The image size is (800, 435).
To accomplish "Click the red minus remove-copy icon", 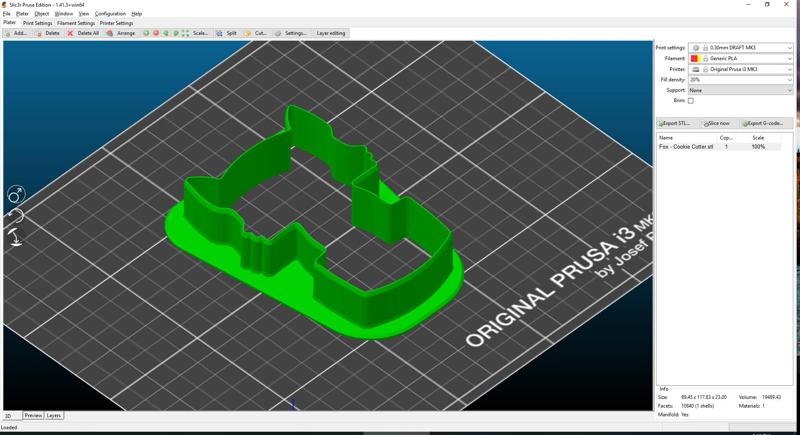I will pyautogui.click(x=156, y=33).
